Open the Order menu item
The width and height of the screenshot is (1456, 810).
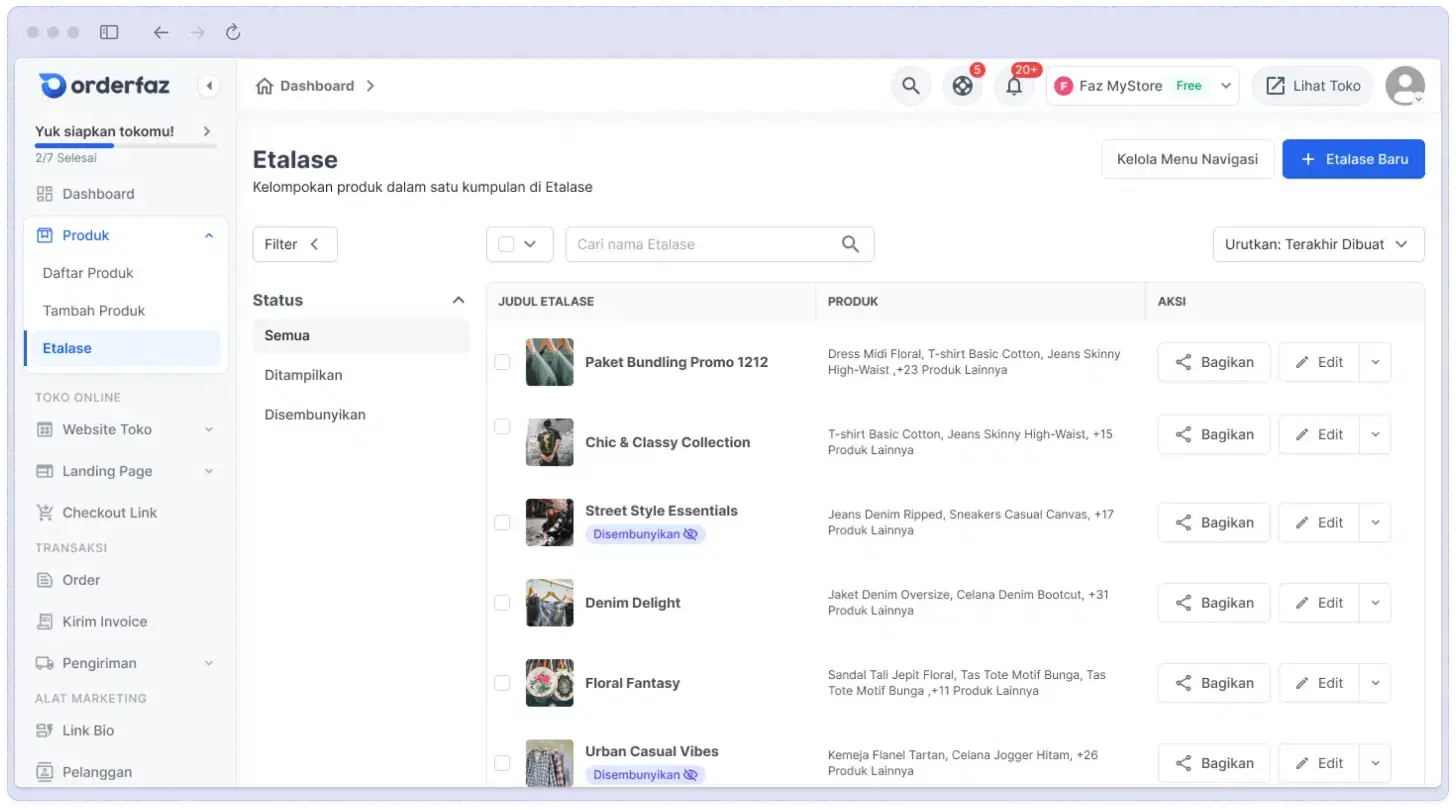tap(81, 580)
